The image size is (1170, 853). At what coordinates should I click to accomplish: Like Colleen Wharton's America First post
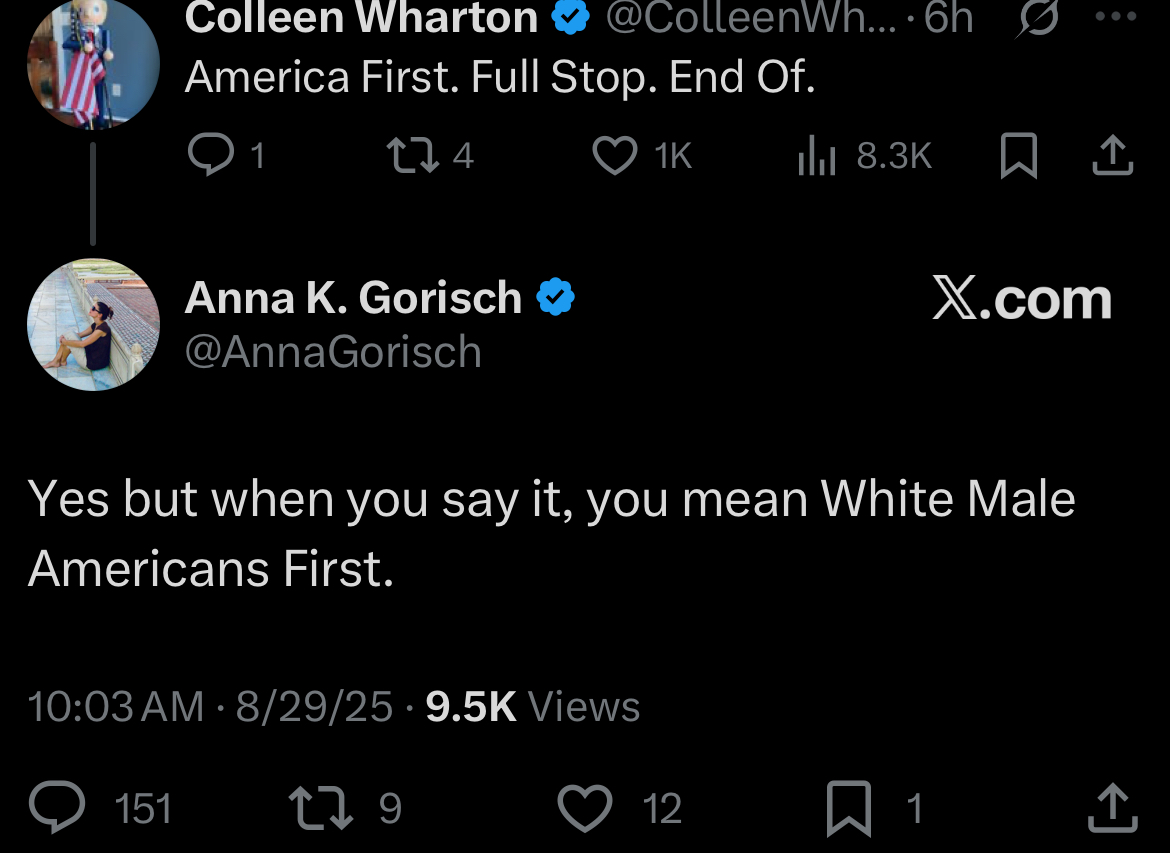(614, 155)
